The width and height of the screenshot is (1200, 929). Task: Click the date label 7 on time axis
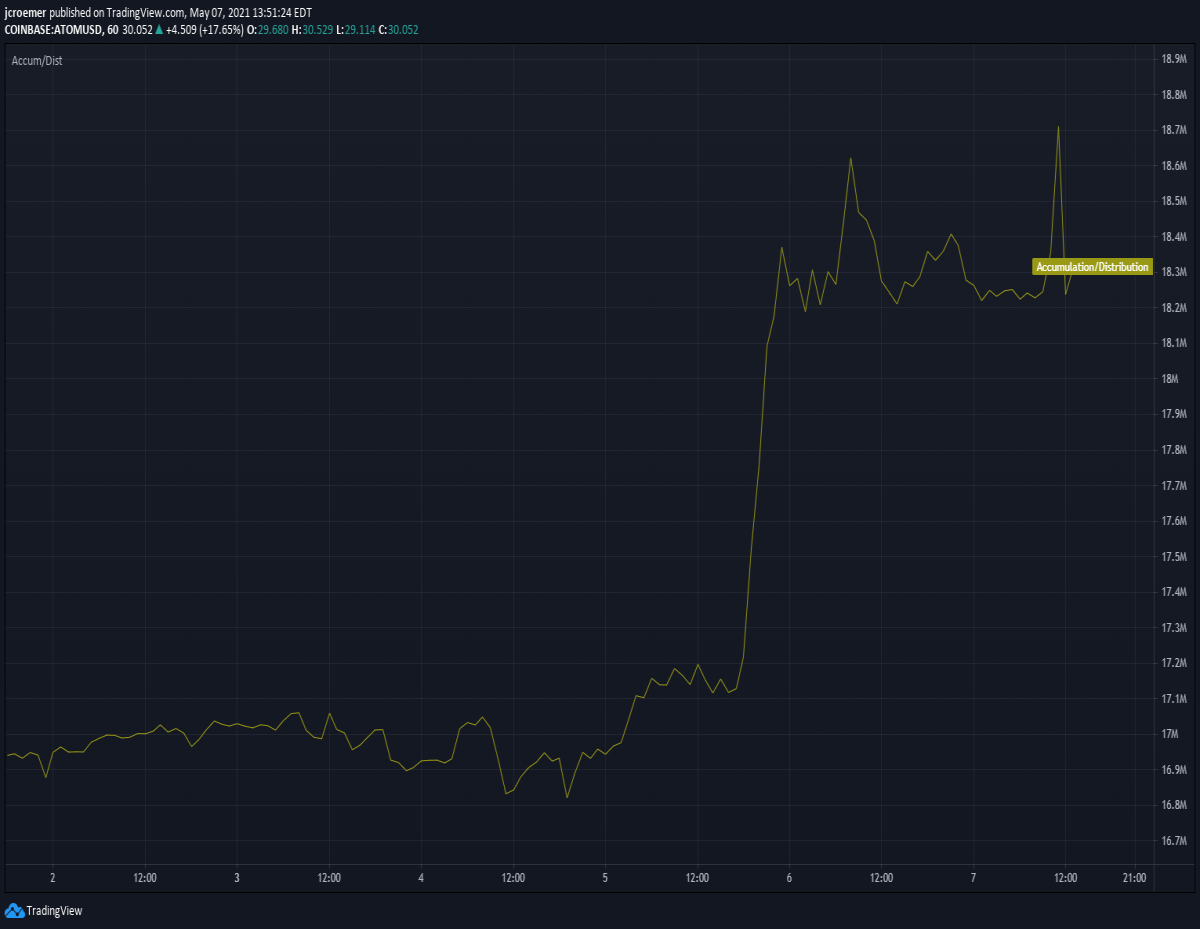[973, 878]
